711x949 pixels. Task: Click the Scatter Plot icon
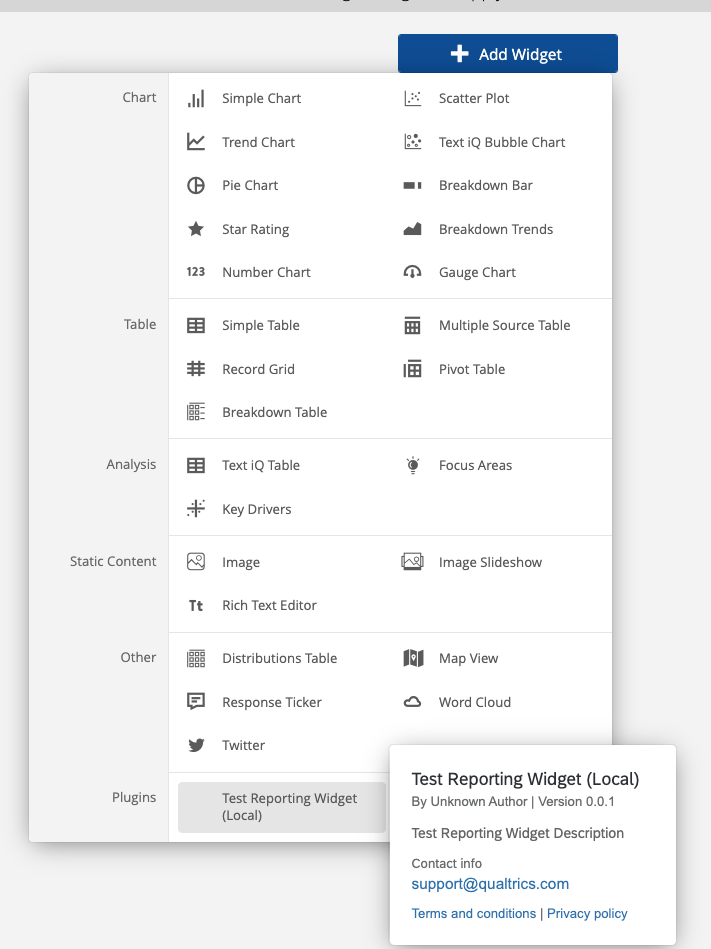coord(413,98)
